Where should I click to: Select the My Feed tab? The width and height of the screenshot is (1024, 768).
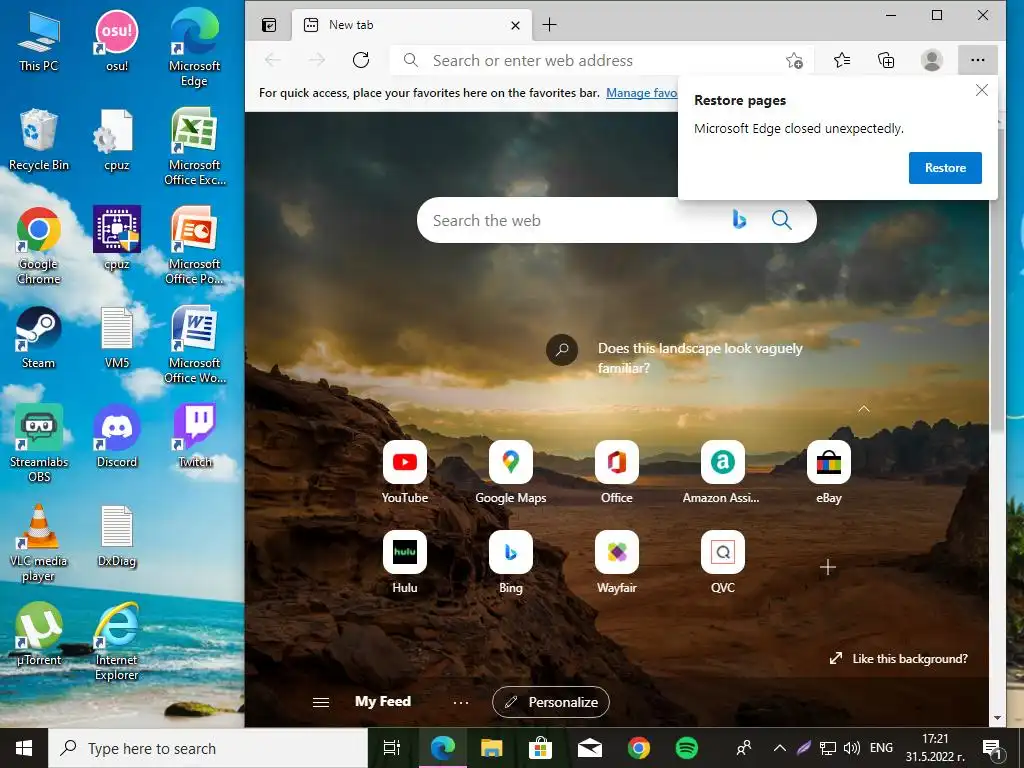383,701
